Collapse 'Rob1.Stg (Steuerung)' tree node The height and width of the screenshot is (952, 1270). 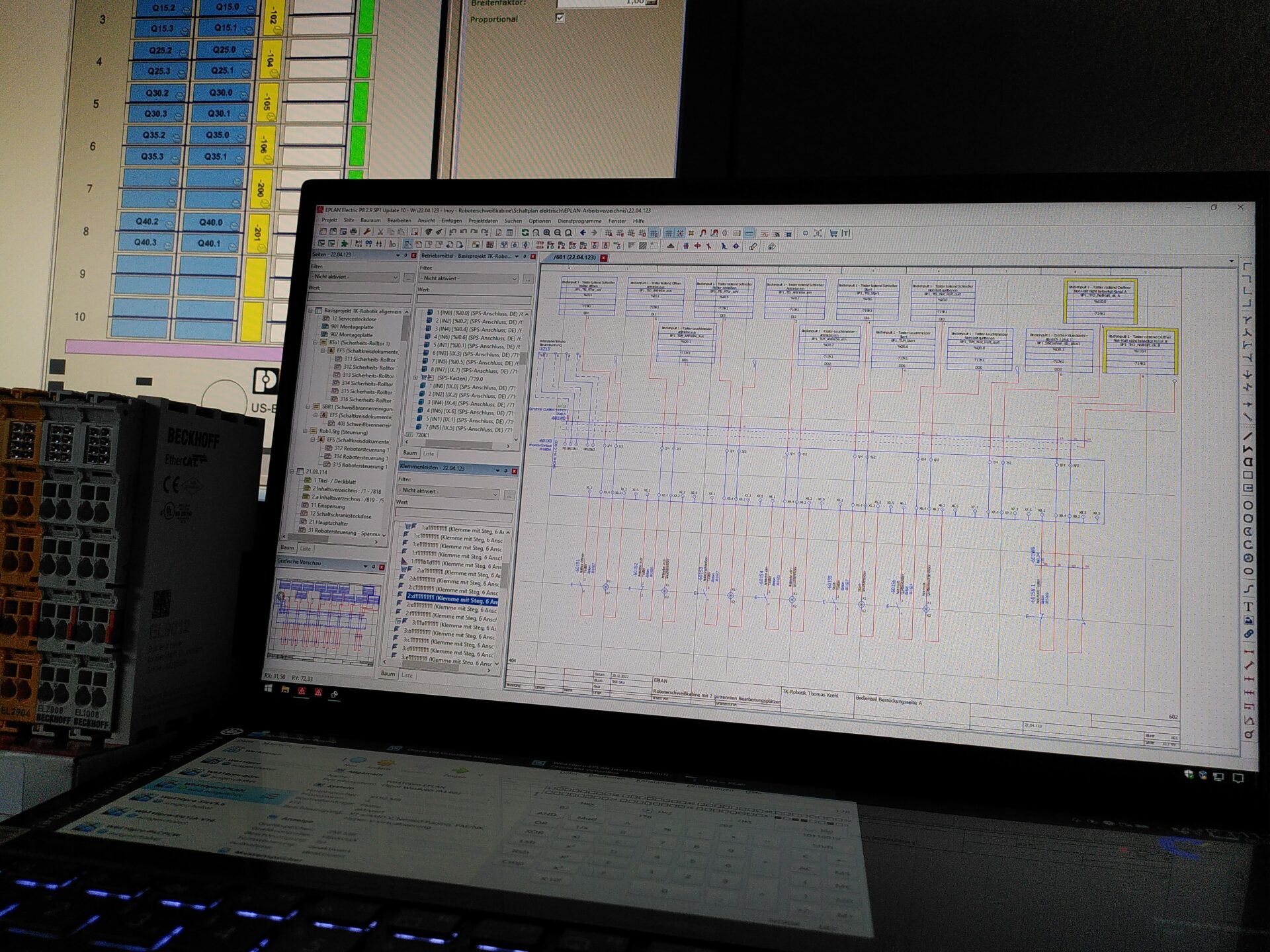point(306,431)
